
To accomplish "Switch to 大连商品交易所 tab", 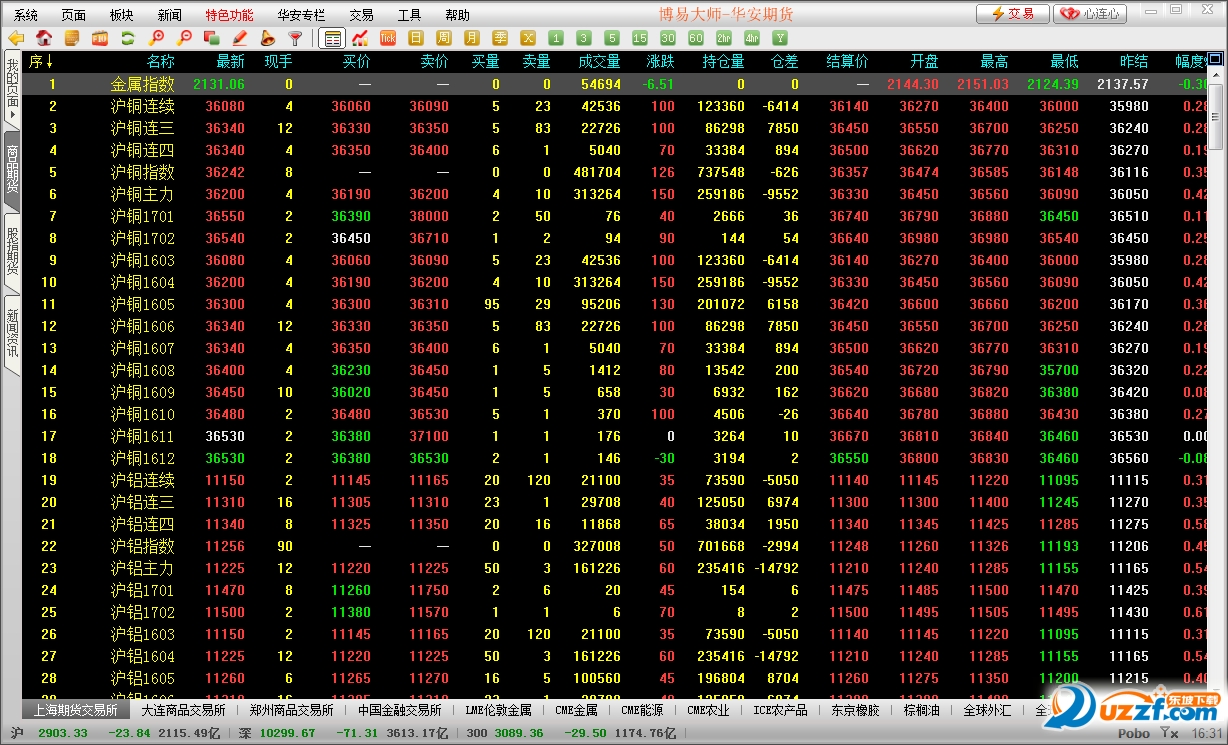I will click(183, 710).
